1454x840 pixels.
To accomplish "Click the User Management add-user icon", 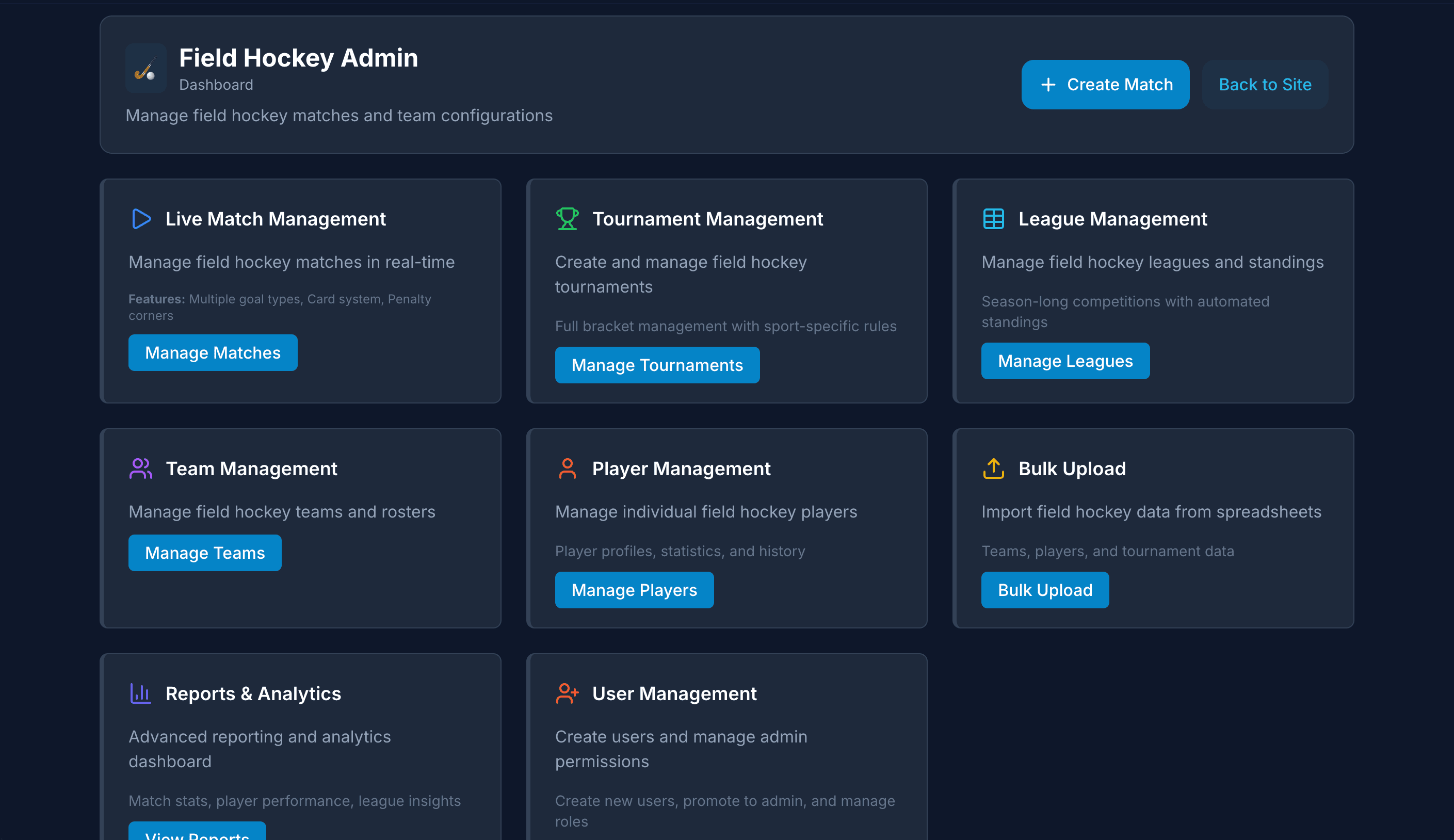I will point(567,693).
